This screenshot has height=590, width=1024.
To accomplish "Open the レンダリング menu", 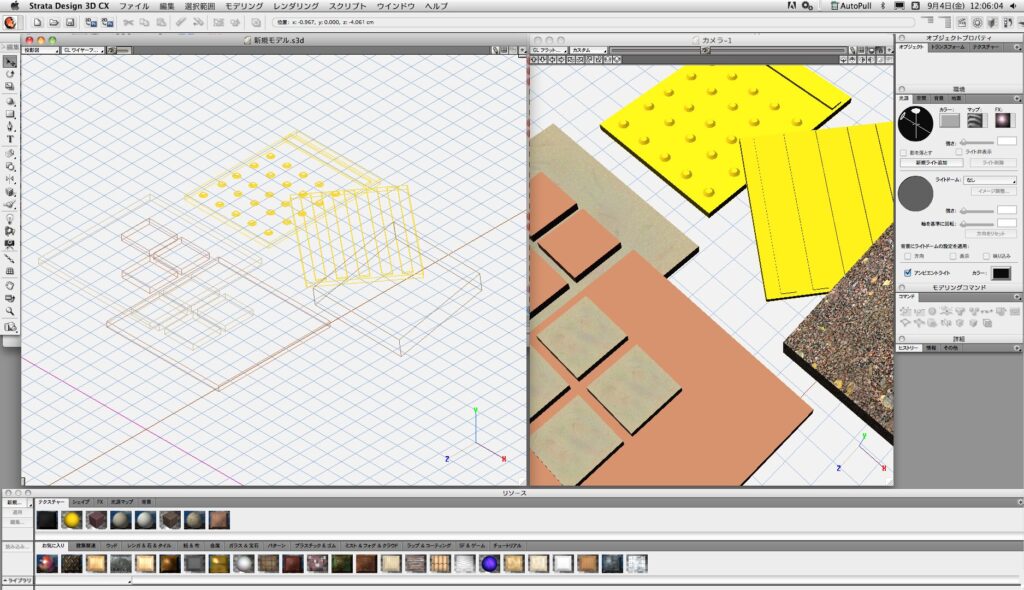I will [295, 6].
